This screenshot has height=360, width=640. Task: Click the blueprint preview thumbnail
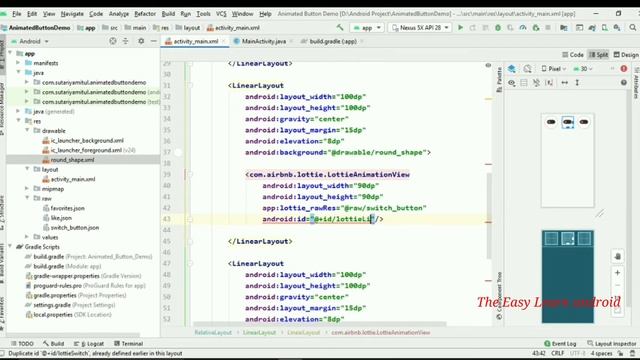[x=567, y=276]
